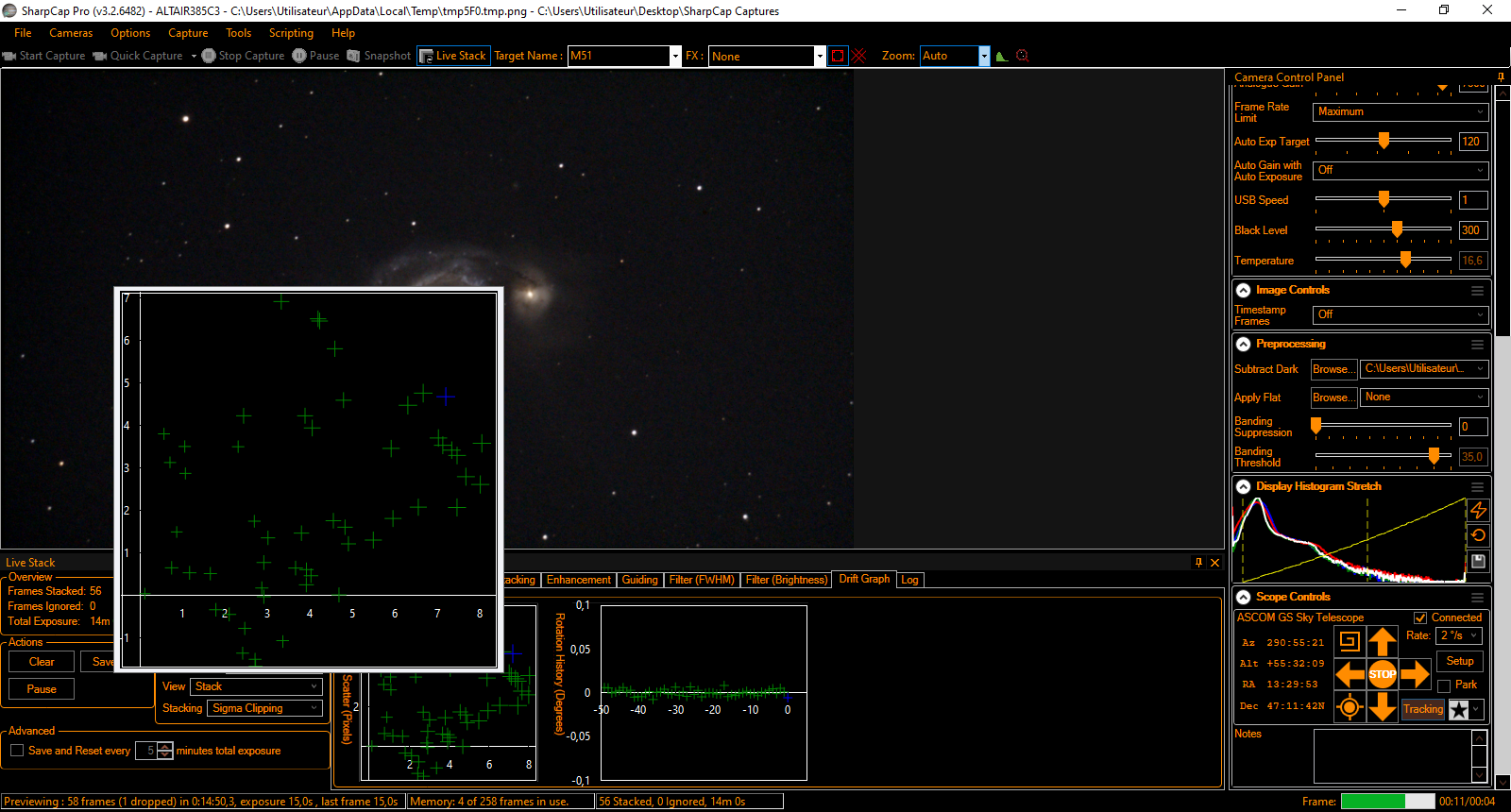The height and width of the screenshot is (812, 1511).
Task: Click the red magnifier focus icon in toolbar
Action: (1022, 56)
